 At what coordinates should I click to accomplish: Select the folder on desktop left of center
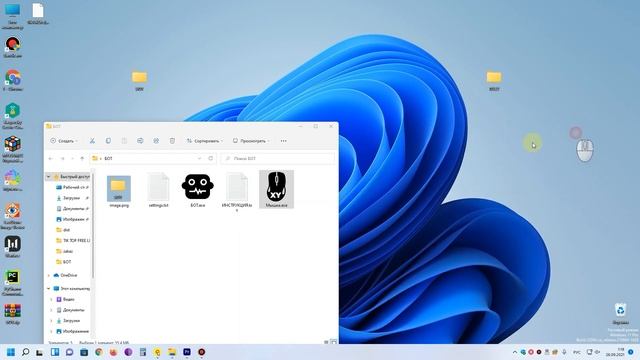click(x=139, y=80)
